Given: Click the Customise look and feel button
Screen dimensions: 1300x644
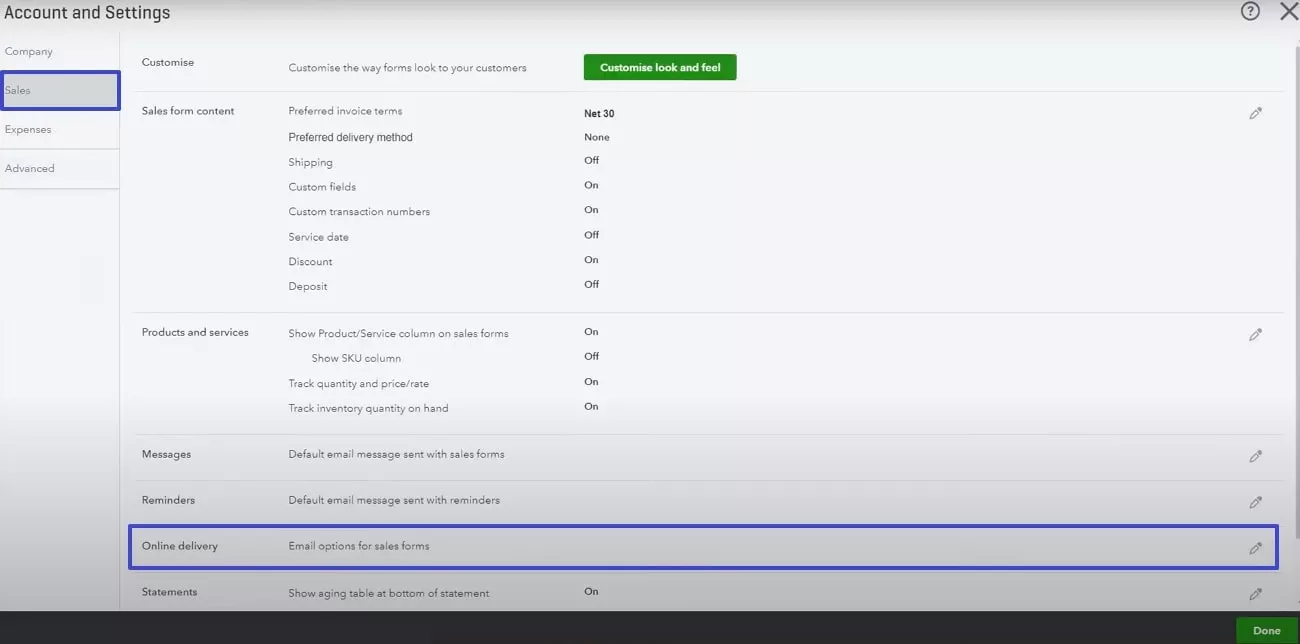Looking at the screenshot, I should (x=659, y=66).
